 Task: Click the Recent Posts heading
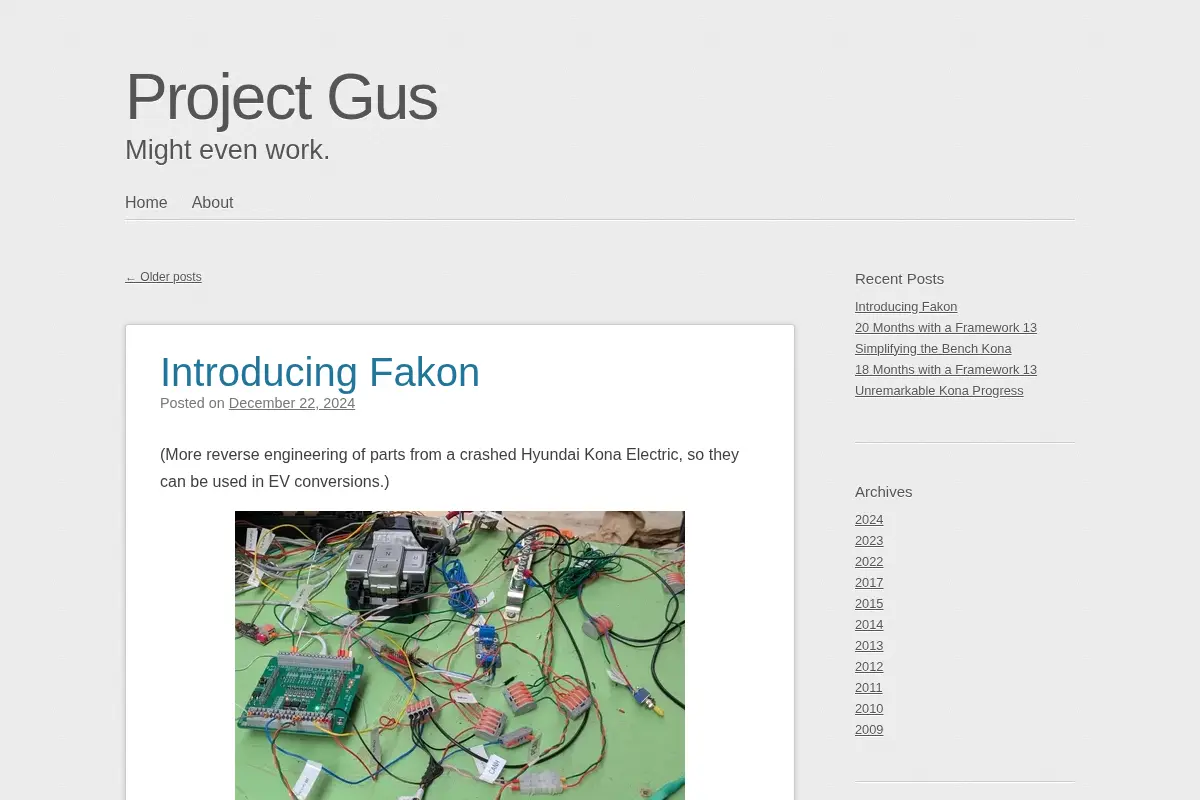(x=899, y=278)
